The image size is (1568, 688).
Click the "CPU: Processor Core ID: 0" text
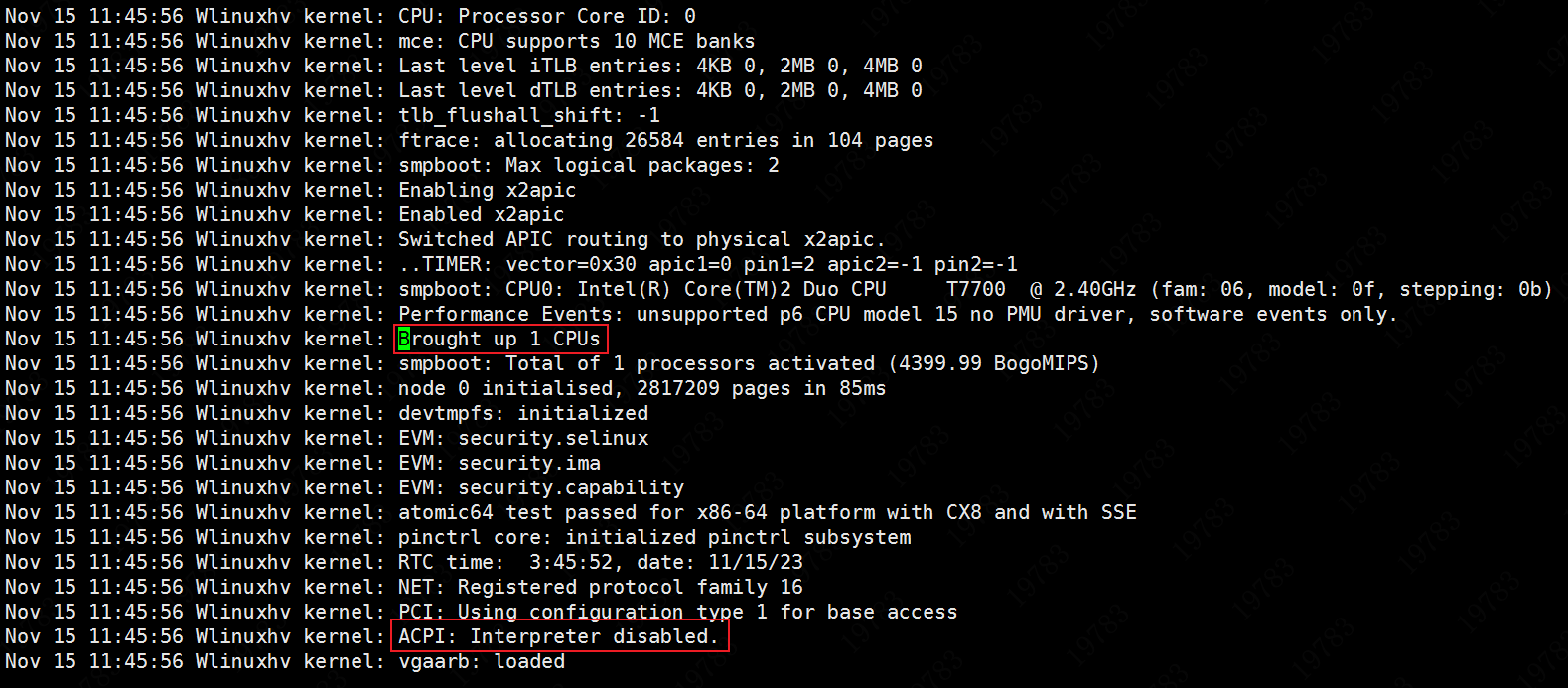547,16
